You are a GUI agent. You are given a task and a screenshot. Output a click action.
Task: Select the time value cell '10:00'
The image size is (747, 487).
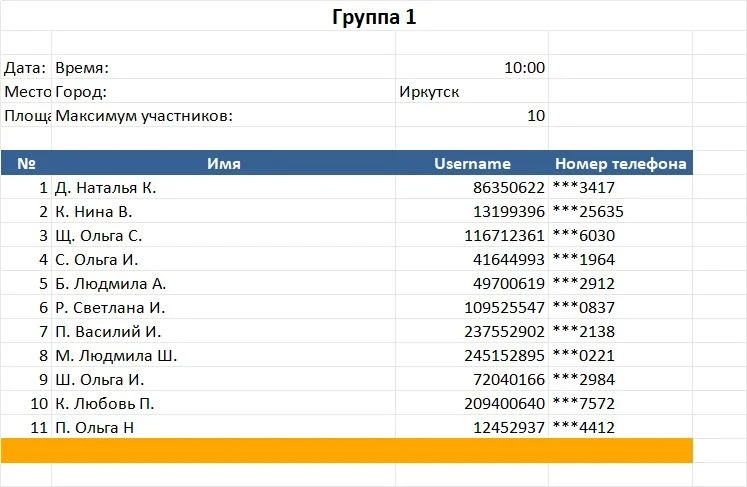pos(472,68)
